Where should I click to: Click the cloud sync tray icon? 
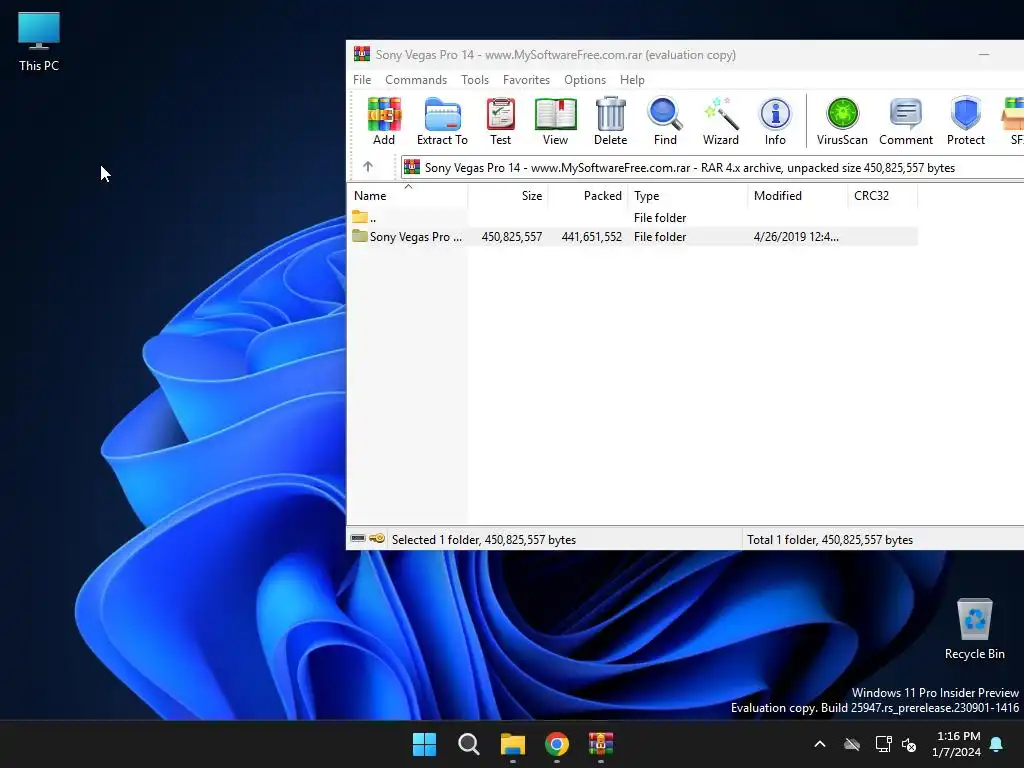[x=852, y=744]
